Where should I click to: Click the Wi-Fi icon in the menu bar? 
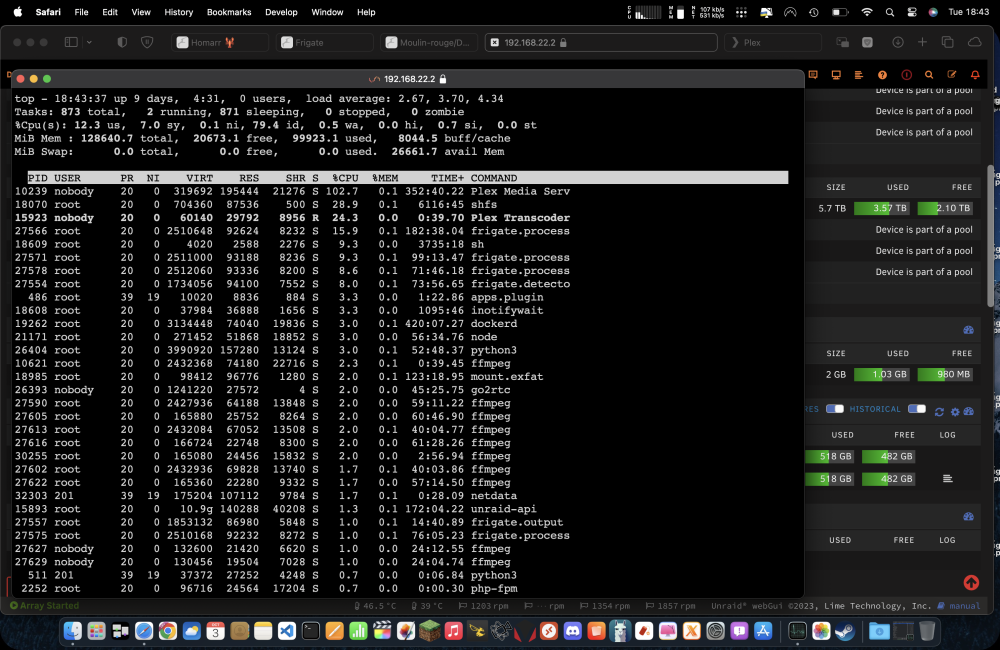tap(866, 12)
